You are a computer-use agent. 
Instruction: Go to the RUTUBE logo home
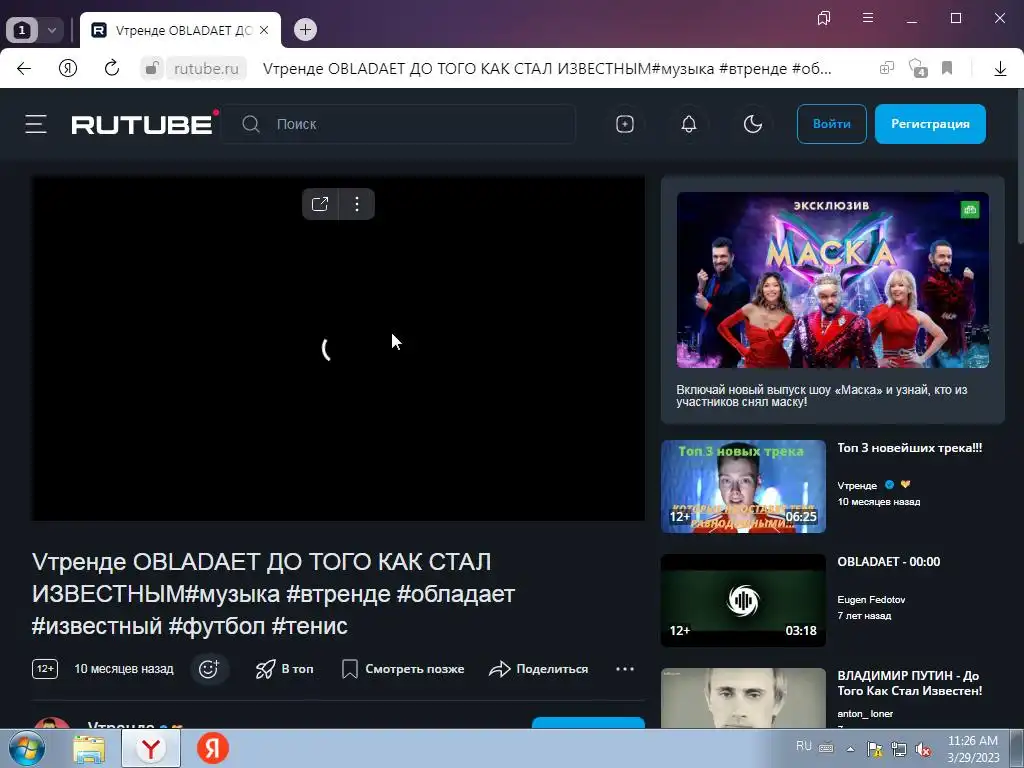tap(144, 123)
